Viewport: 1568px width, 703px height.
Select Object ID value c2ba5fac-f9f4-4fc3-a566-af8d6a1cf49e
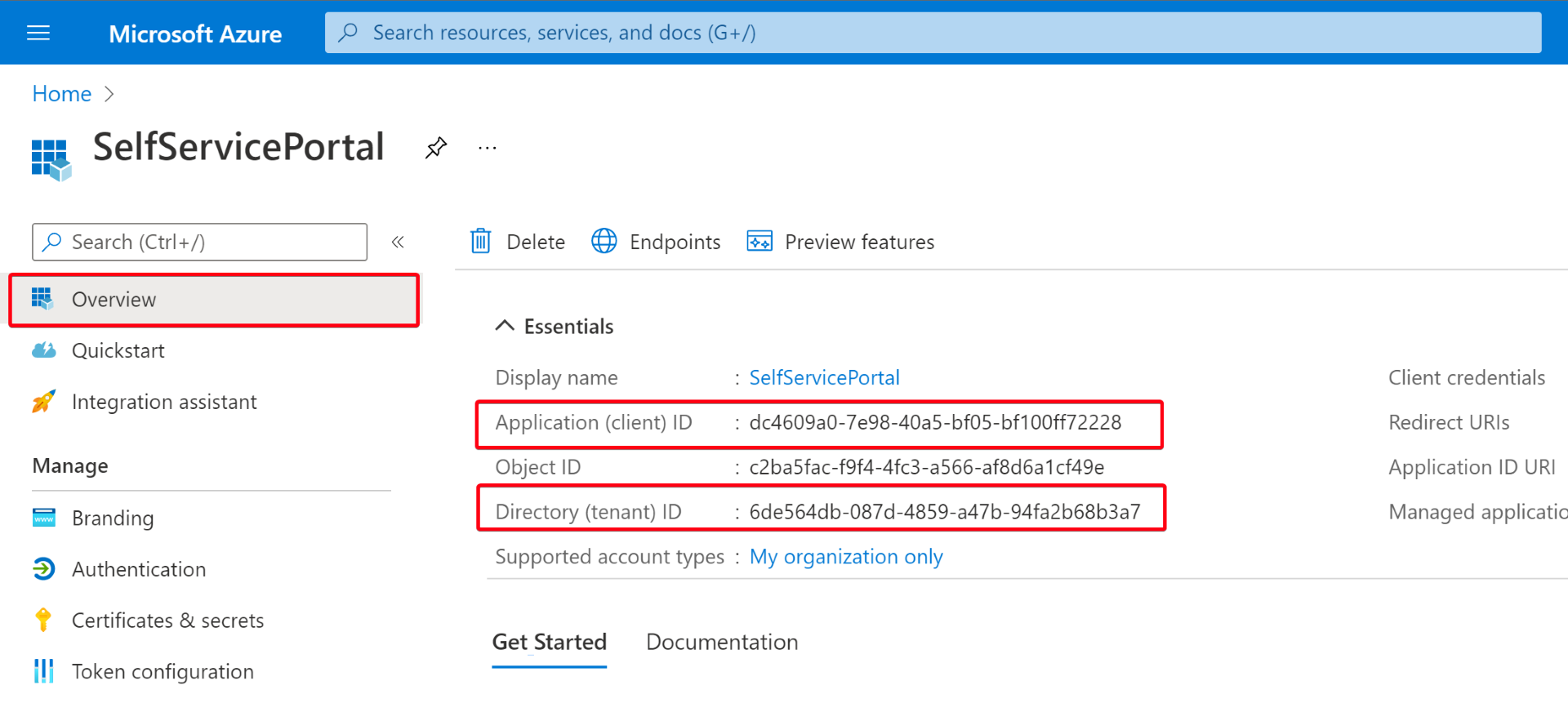click(927, 467)
